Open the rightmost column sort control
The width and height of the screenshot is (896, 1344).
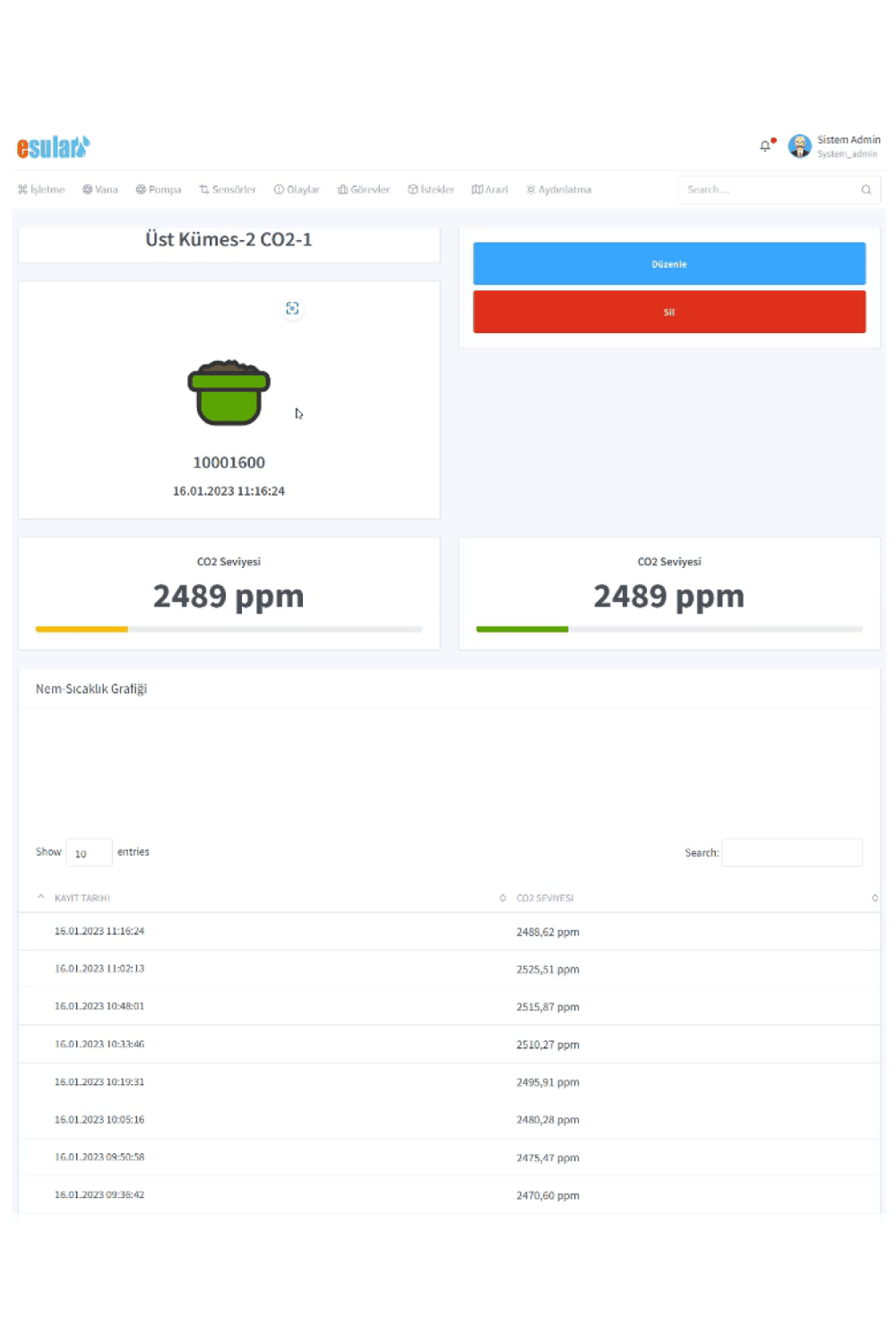(x=875, y=897)
